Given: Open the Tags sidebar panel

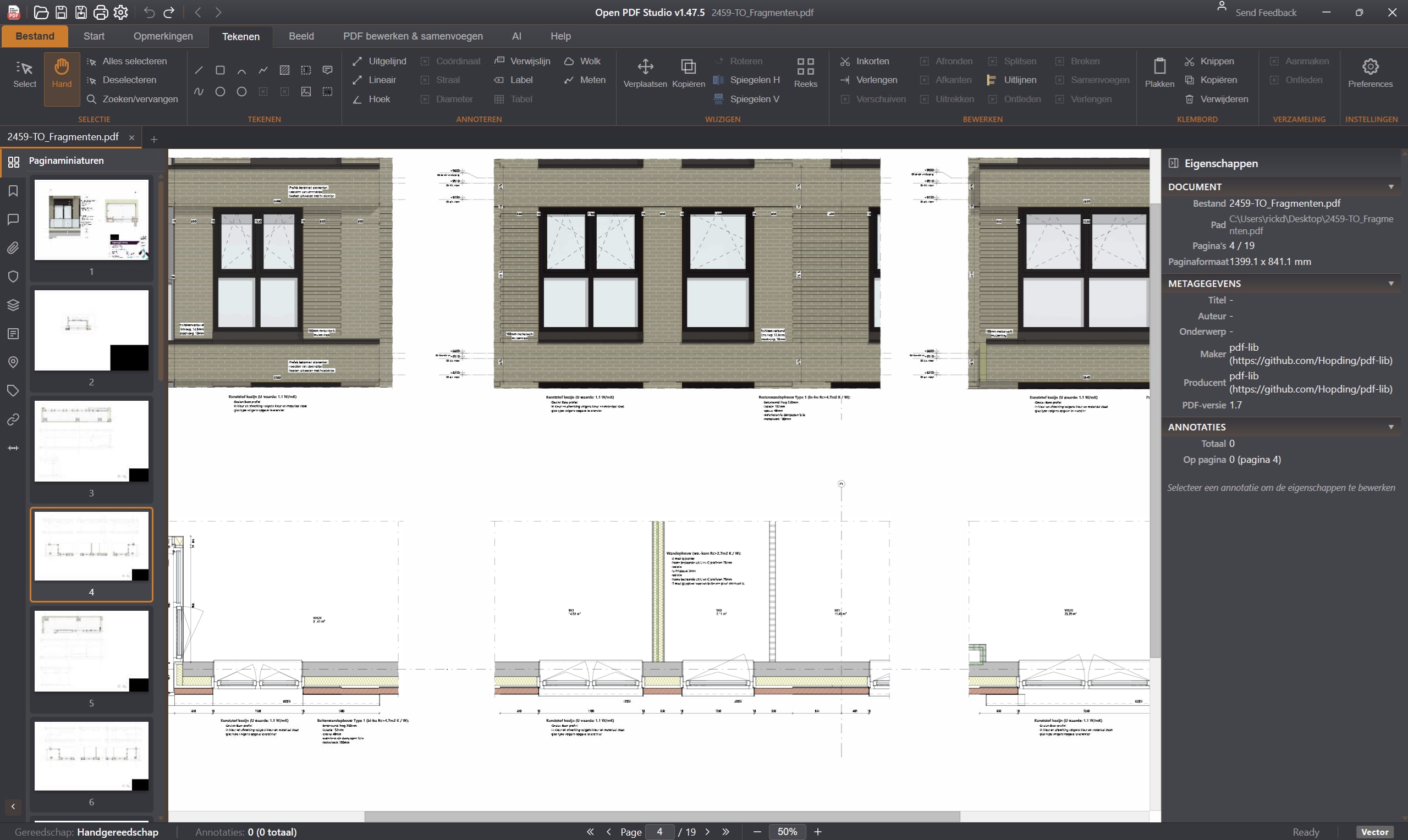Looking at the screenshot, I should click(13, 390).
